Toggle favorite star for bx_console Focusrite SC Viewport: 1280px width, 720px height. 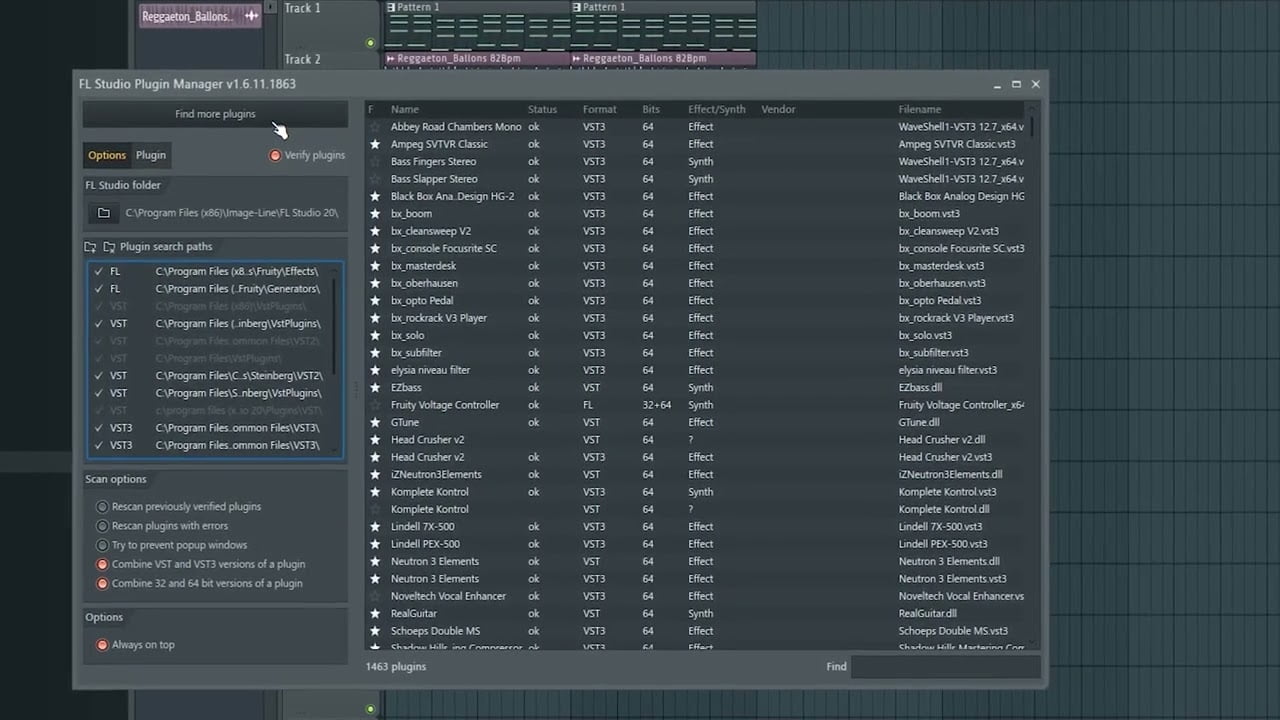(375, 248)
